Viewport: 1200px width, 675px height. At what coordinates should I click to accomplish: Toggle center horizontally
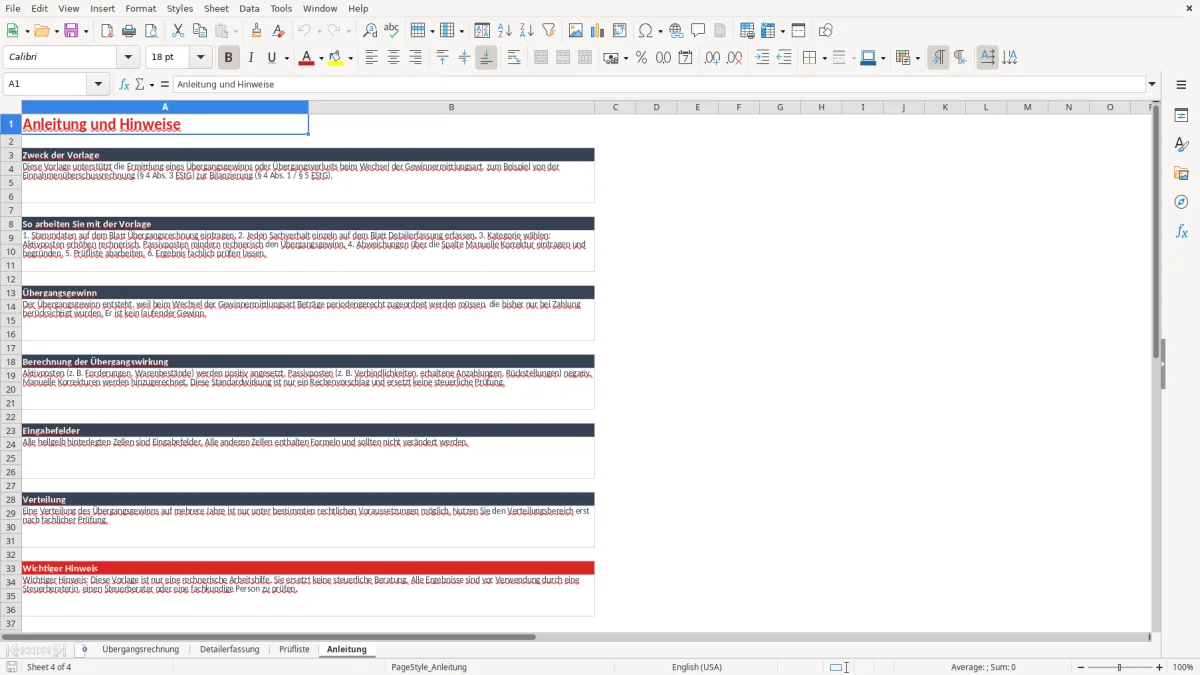click(x=393, y=58)
